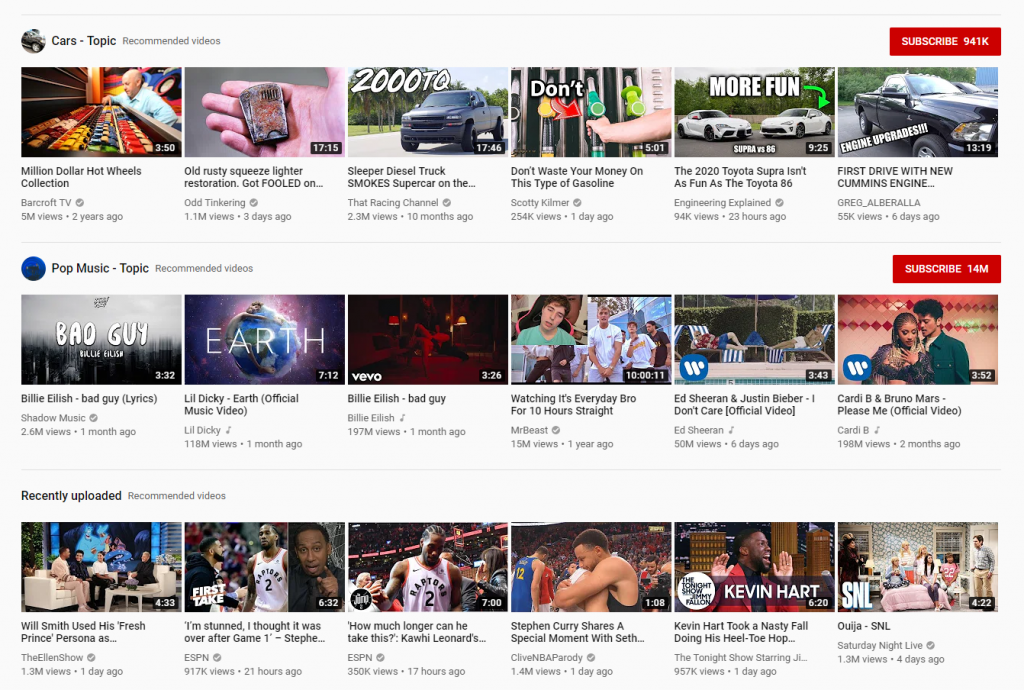Open title 'Watching It's Everyday Bro For 10 Hours'
Screen dimensions: 1024x690
pyautogui.click(x=573, y=404)
